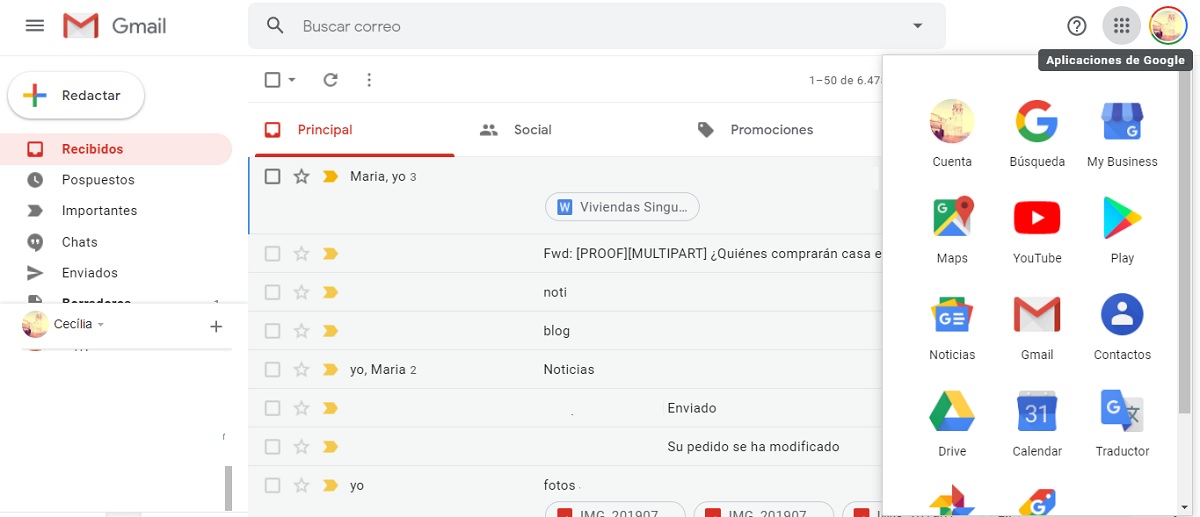Star the Maria, yo 3 email
The image size is (1200, 517).
(x=301, y=176)
